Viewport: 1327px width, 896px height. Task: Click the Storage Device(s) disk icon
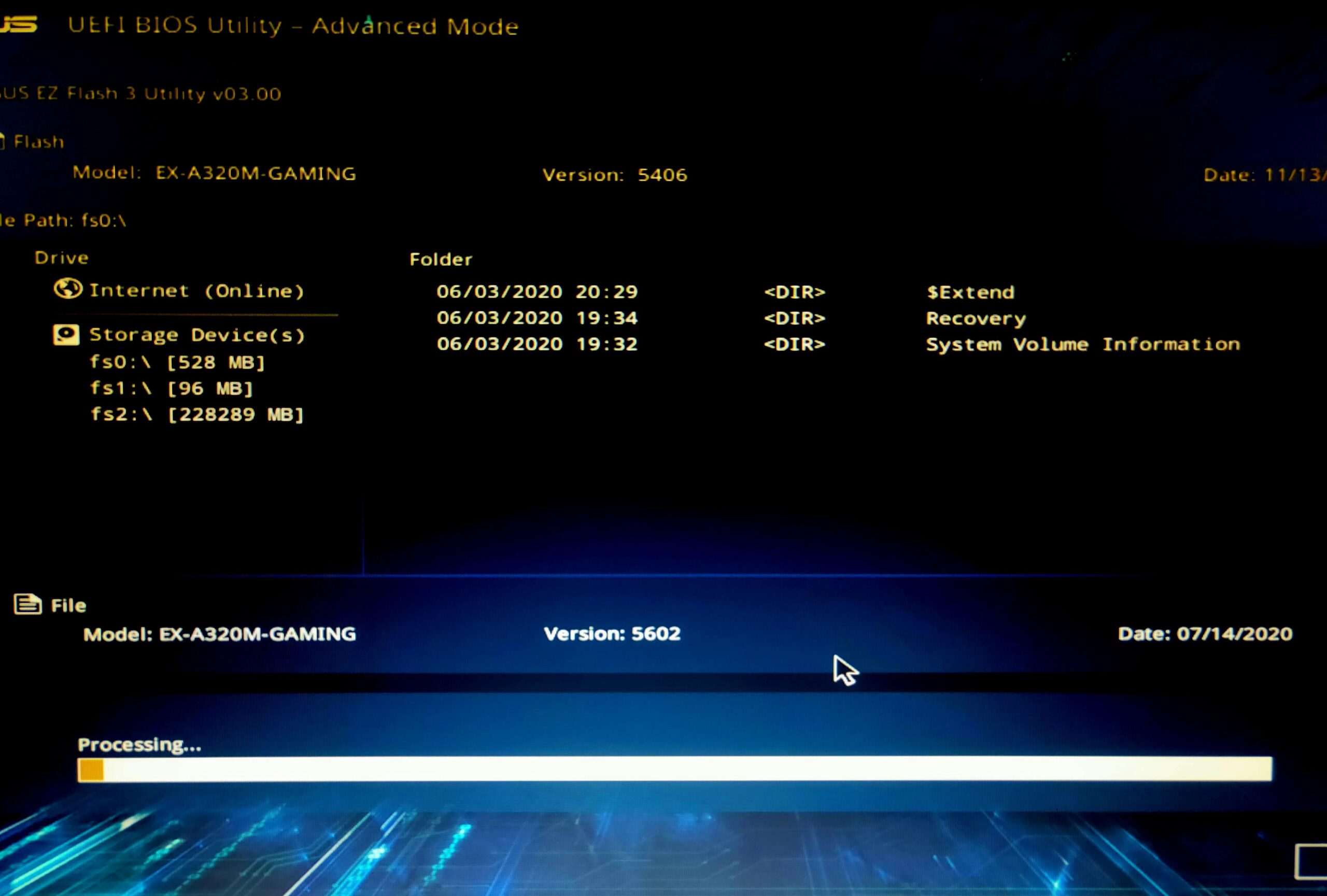[x=66, y=334]
